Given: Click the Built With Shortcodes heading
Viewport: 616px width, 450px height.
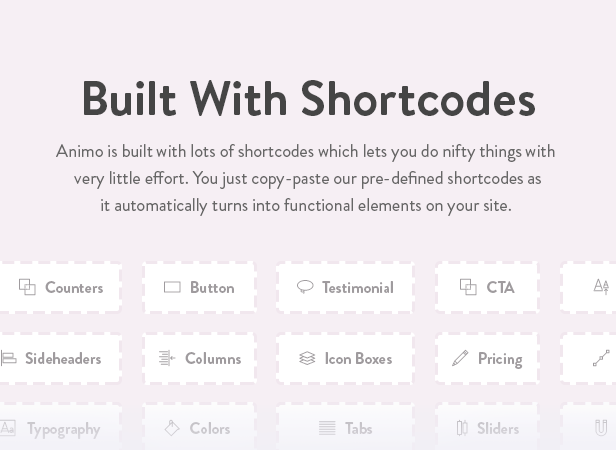Looking at the screenshot, I should (308, 99).
